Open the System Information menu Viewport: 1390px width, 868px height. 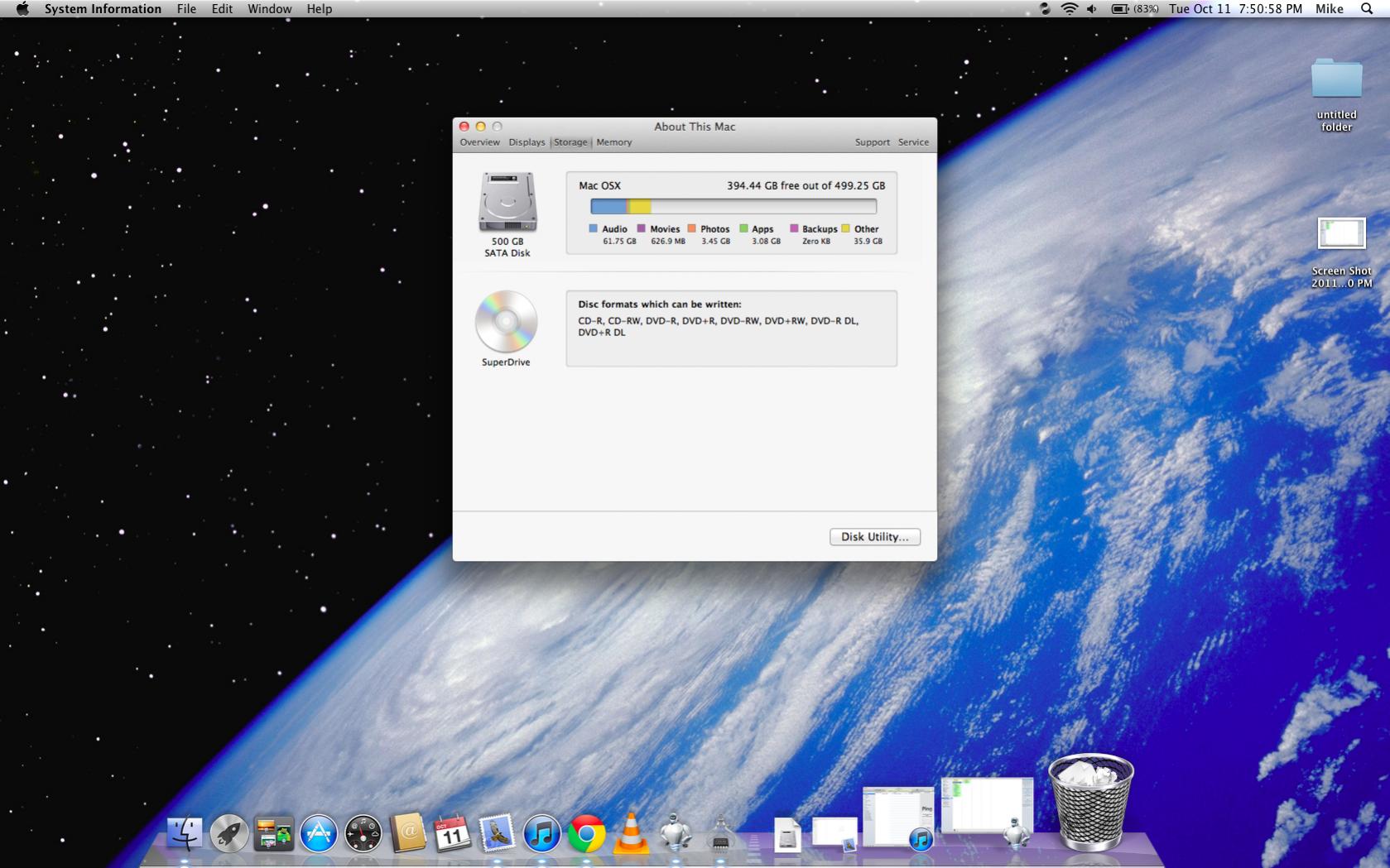click(x=103, y=8)
